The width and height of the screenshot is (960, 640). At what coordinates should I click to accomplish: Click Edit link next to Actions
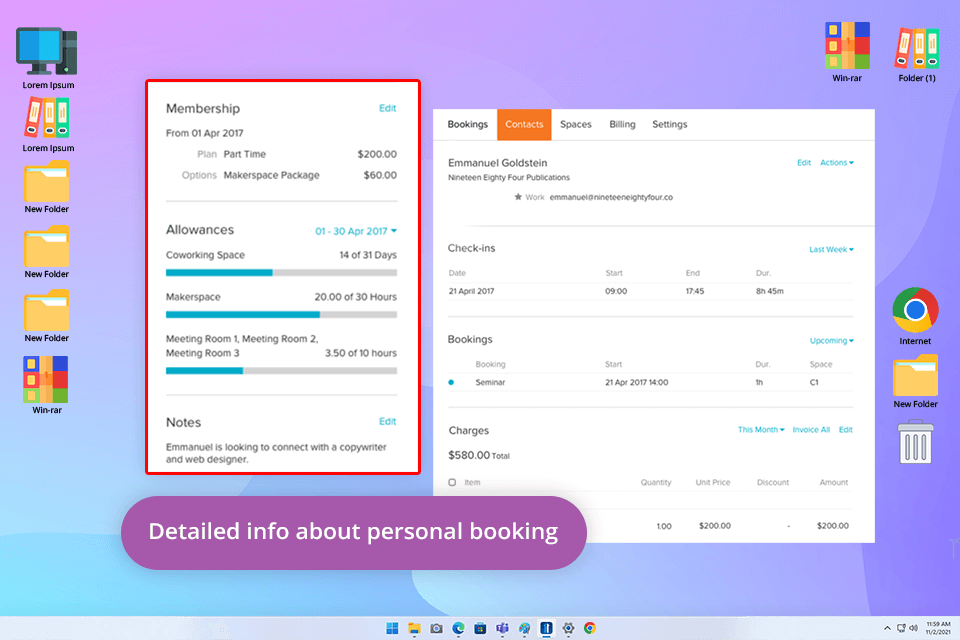pyautogui.click(x=804, y=163)
